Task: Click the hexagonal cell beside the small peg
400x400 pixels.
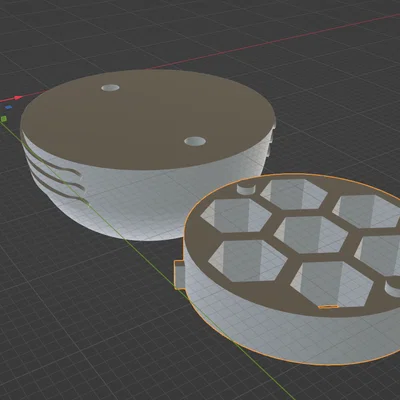Action: coord(293,193)
